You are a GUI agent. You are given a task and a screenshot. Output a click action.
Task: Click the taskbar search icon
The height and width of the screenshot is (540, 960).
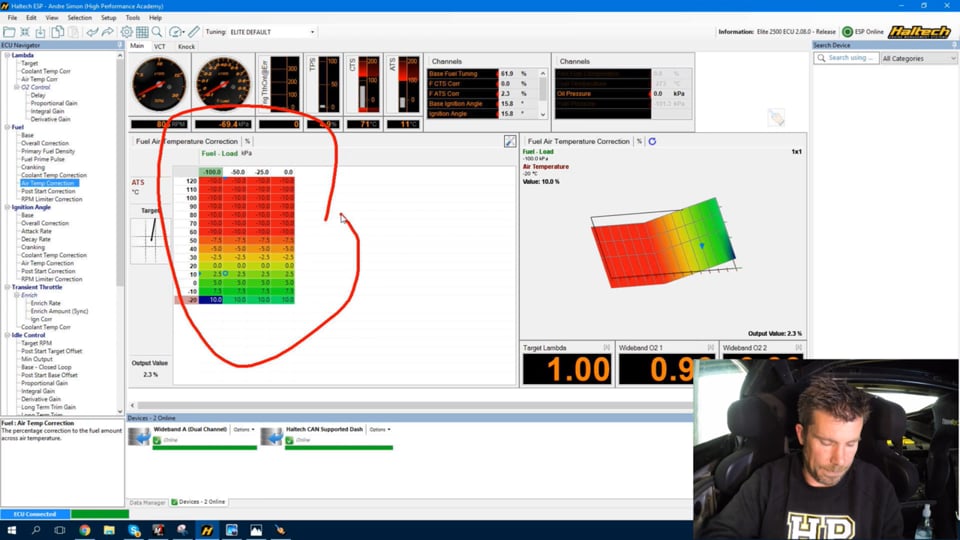36,530
